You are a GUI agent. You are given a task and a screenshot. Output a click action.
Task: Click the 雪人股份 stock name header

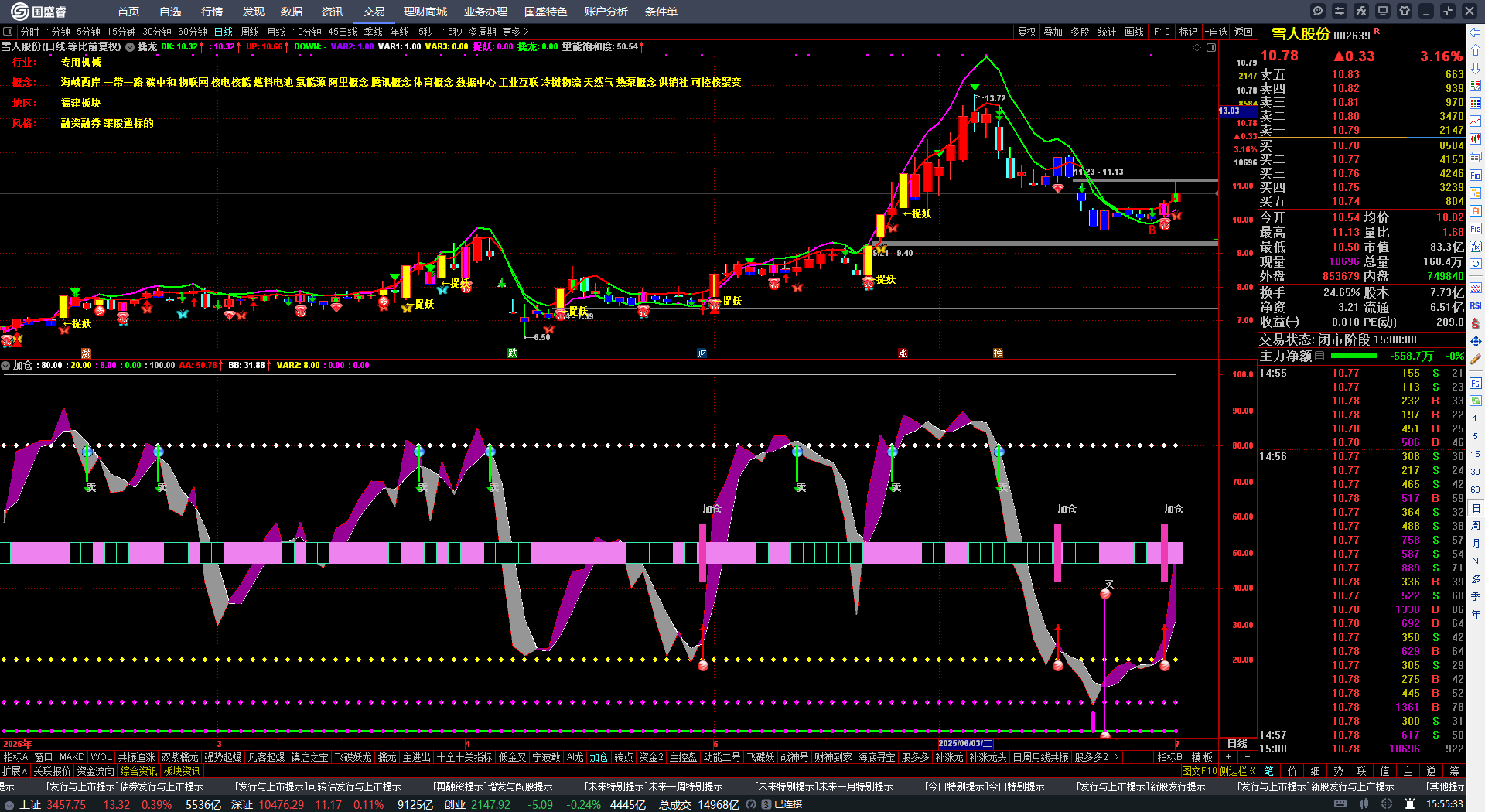pyautogui.click(x=1300, y=34)
